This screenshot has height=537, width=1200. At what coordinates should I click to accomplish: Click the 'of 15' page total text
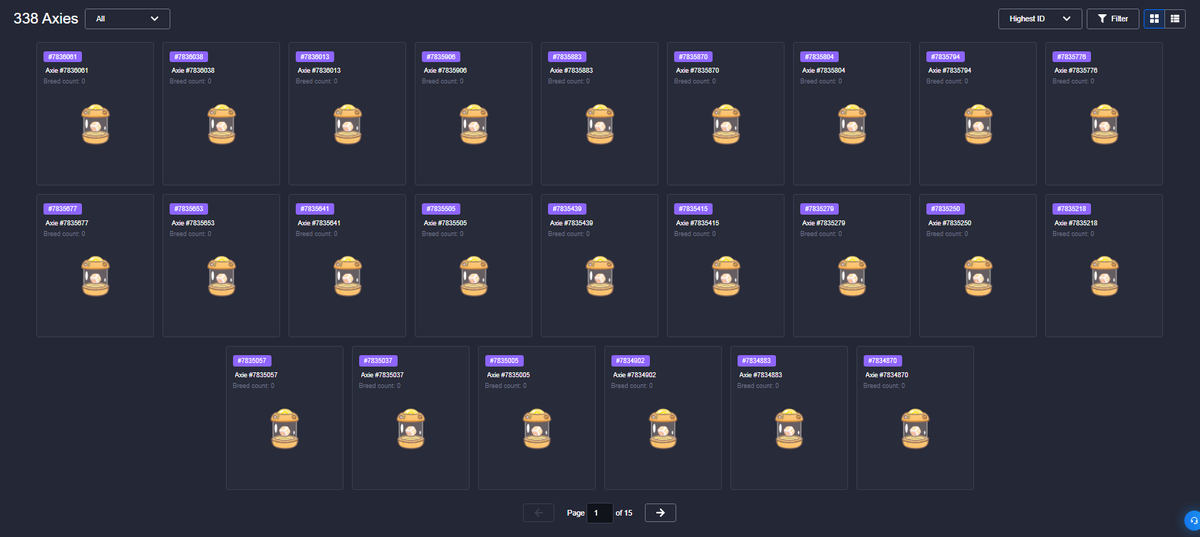pyautogui.click(x=624, y=513)
